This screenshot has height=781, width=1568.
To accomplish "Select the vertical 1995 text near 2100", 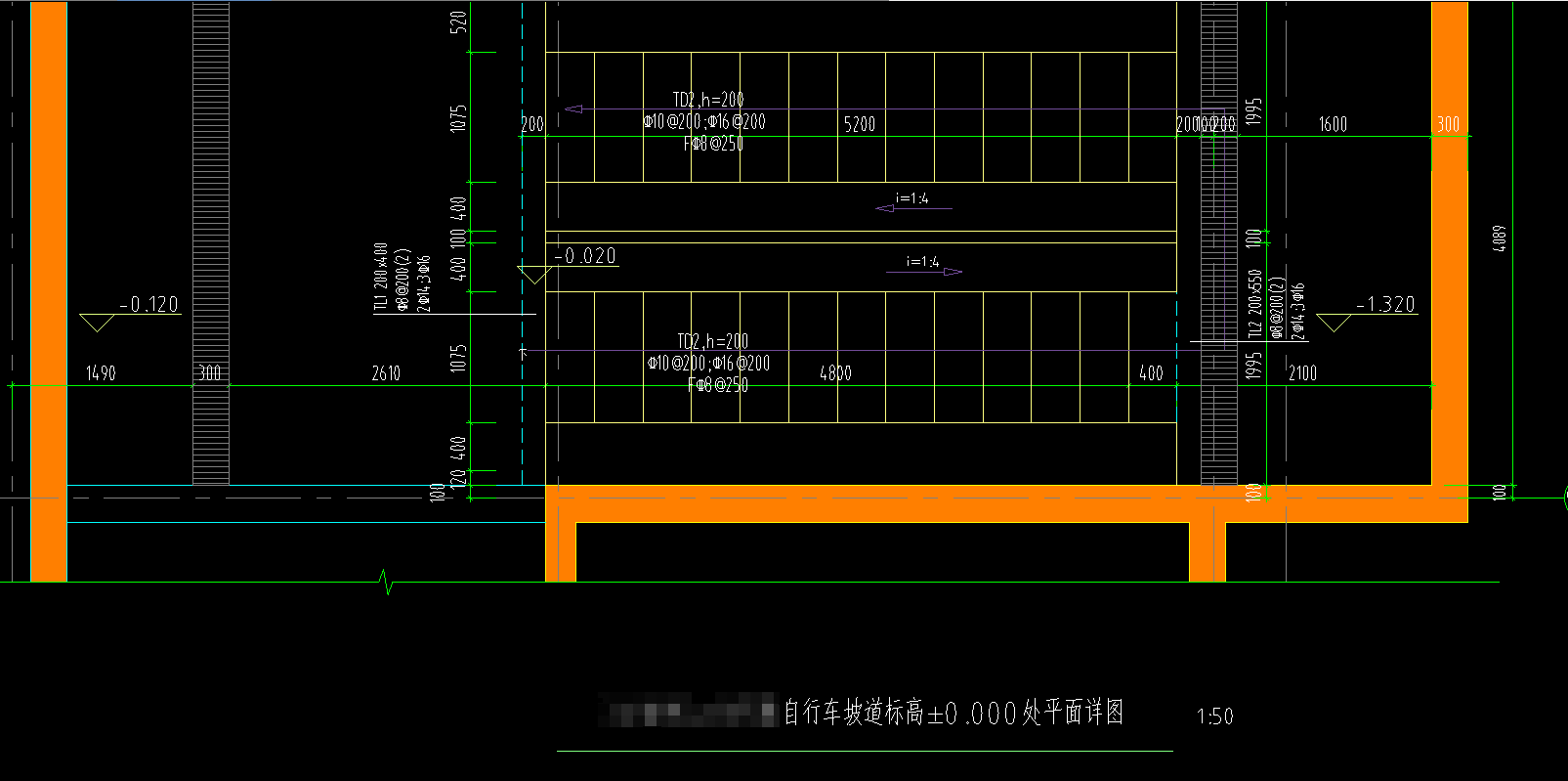I will 1254,365.
